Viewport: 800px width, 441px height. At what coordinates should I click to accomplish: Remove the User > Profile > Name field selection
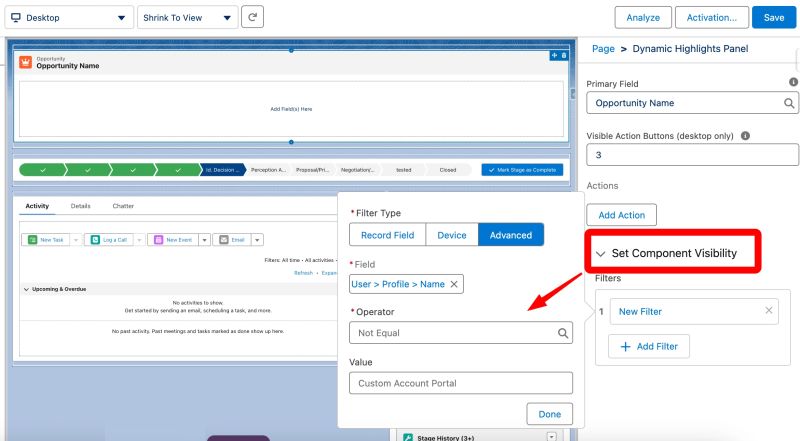coord(454,284)
